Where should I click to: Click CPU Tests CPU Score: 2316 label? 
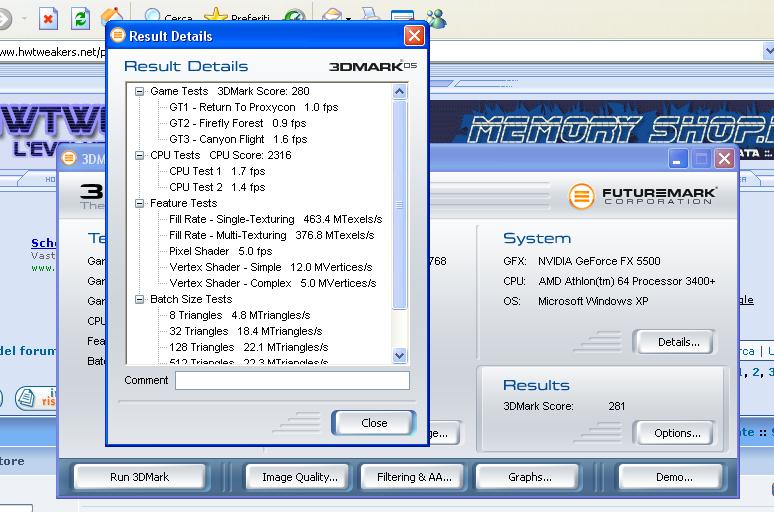(x=221, y=155)
